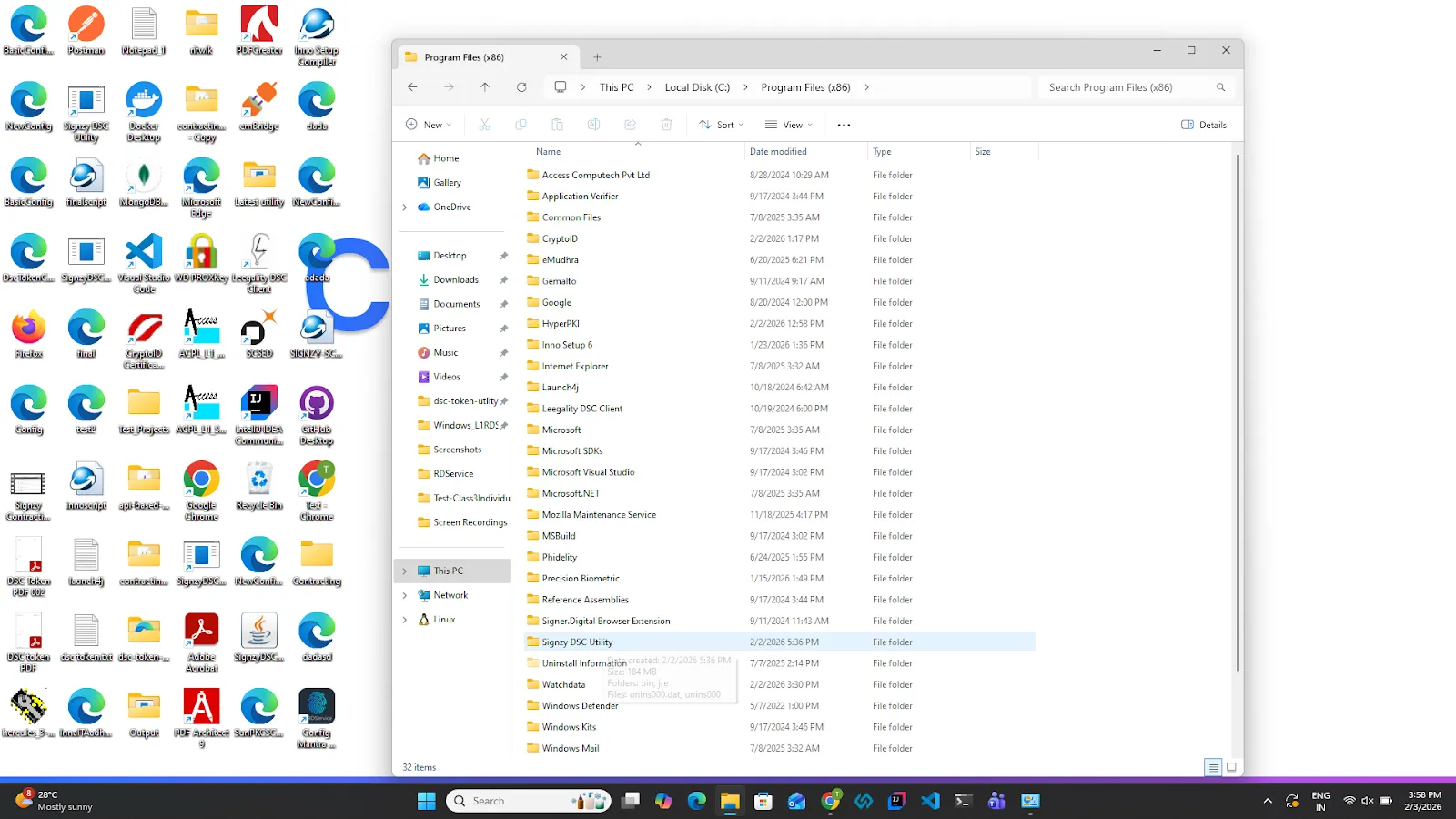The image size is (1456, 819).
Task: Click Local Disk (C:) in the address bar
Action: 697,87
